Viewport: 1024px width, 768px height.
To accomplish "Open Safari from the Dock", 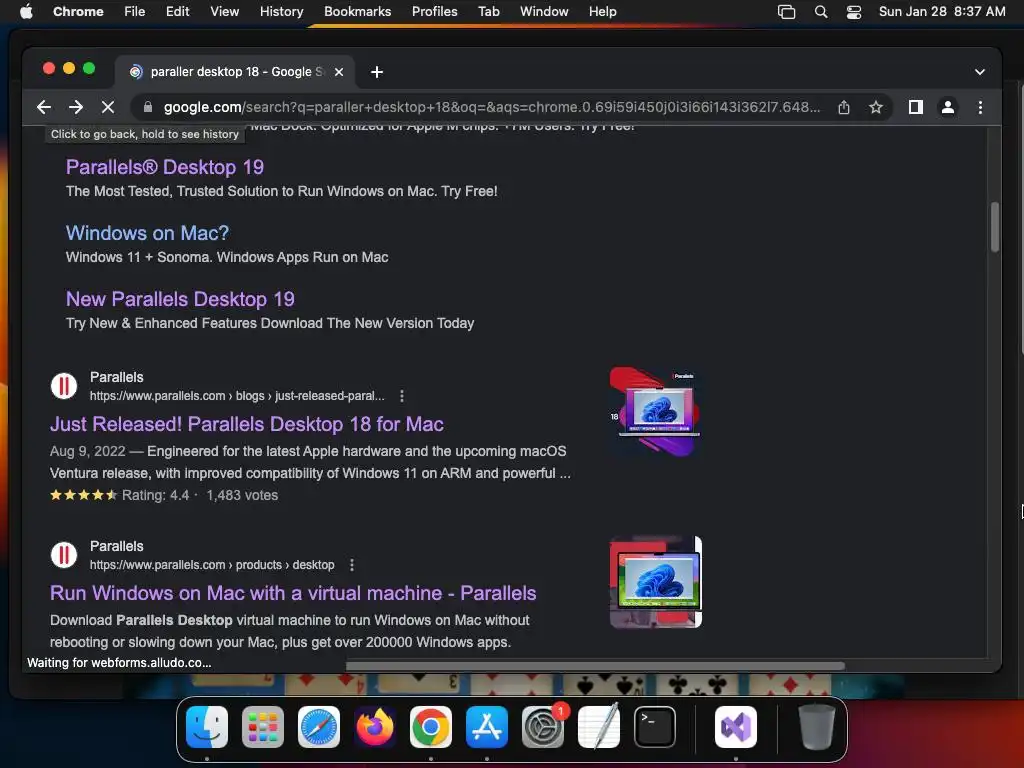I will click(x=319, y=727).
